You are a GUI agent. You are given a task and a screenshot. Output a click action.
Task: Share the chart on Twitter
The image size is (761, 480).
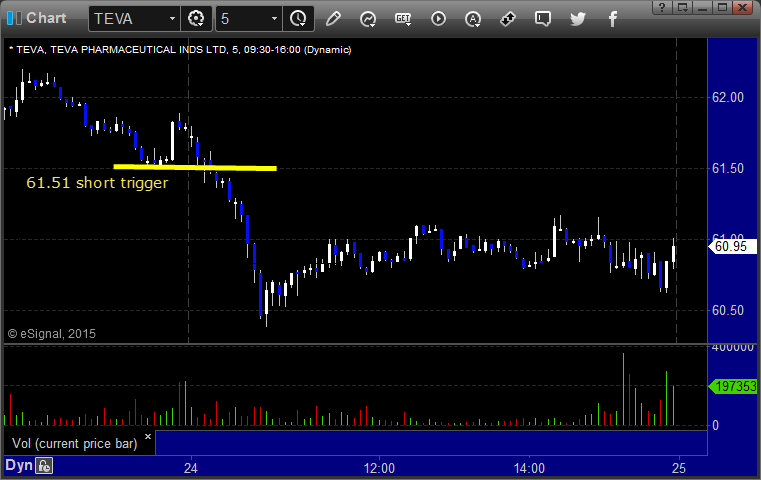click(x=578, y=19)
